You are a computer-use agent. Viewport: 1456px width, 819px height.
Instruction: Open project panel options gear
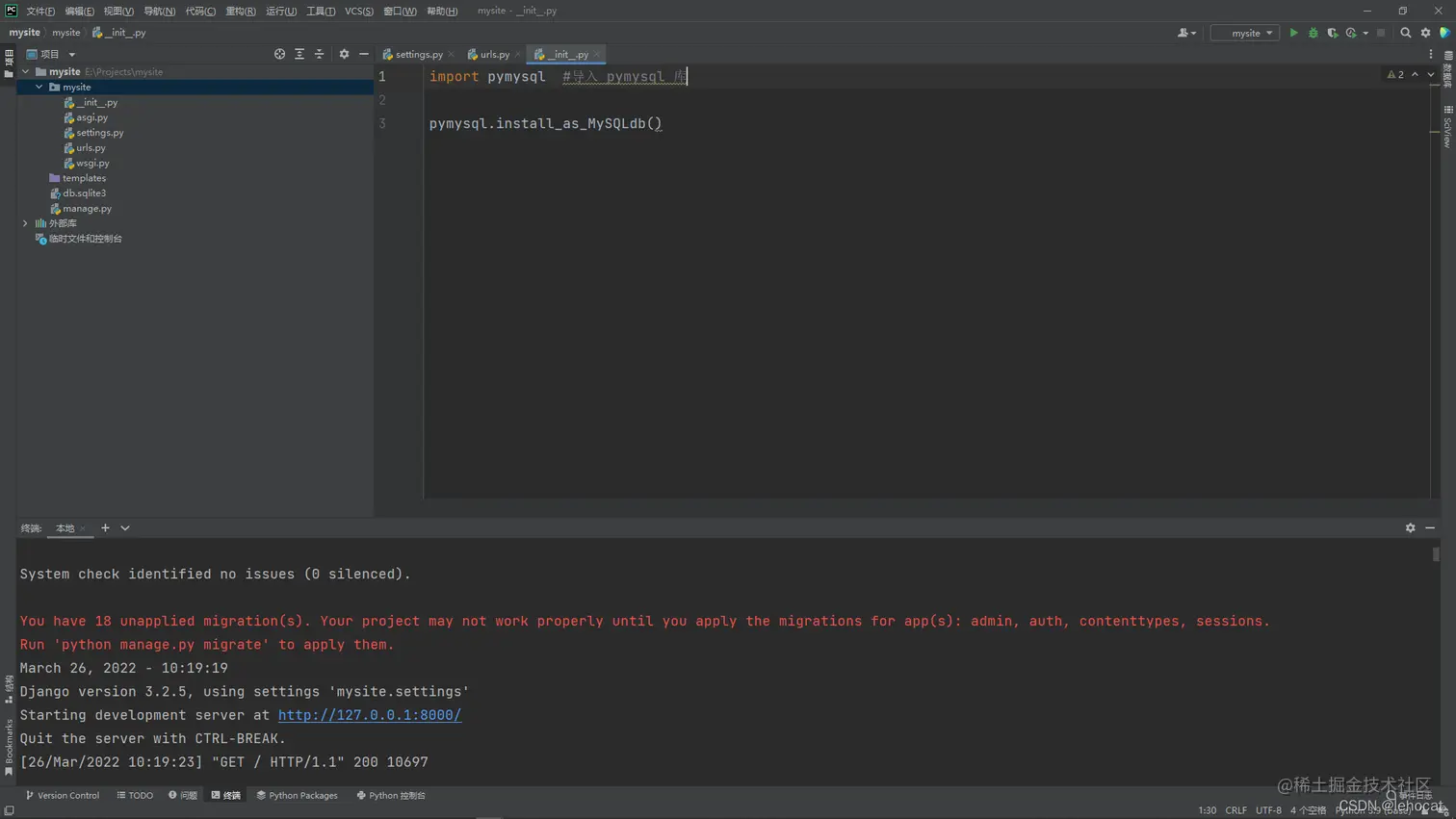[x=344, y=54]
